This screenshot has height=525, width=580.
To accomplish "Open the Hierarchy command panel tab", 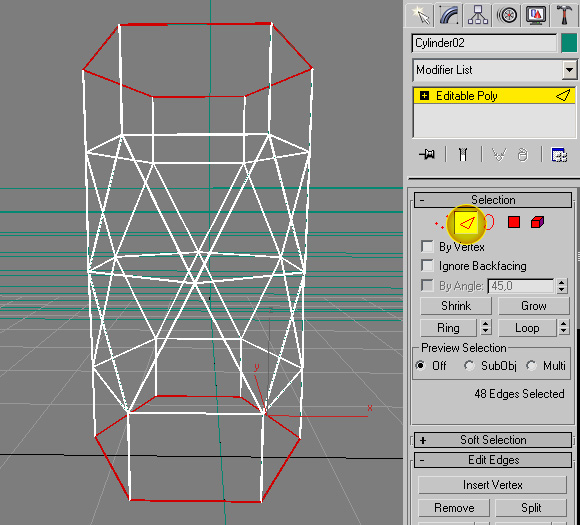I will coord(478,15).
